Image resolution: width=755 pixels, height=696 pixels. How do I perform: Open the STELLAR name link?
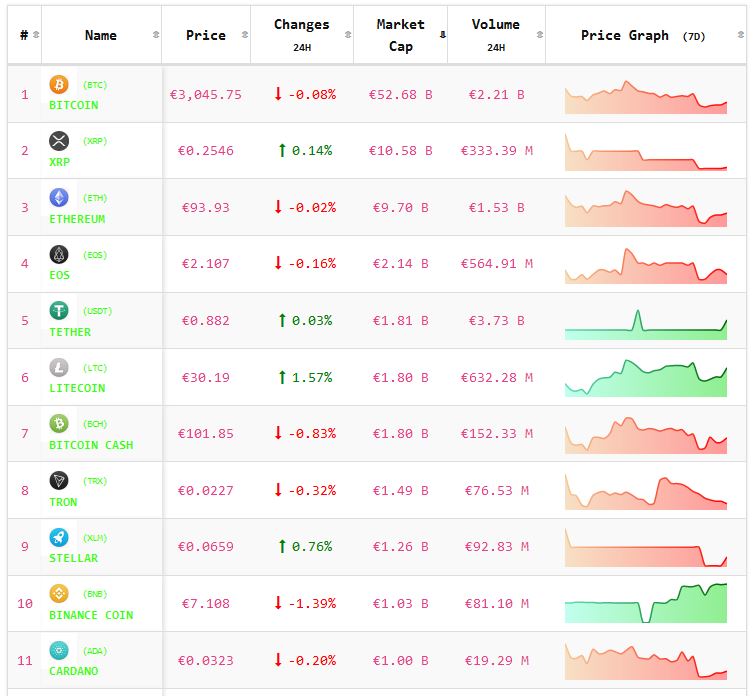[x=74, y=558]
